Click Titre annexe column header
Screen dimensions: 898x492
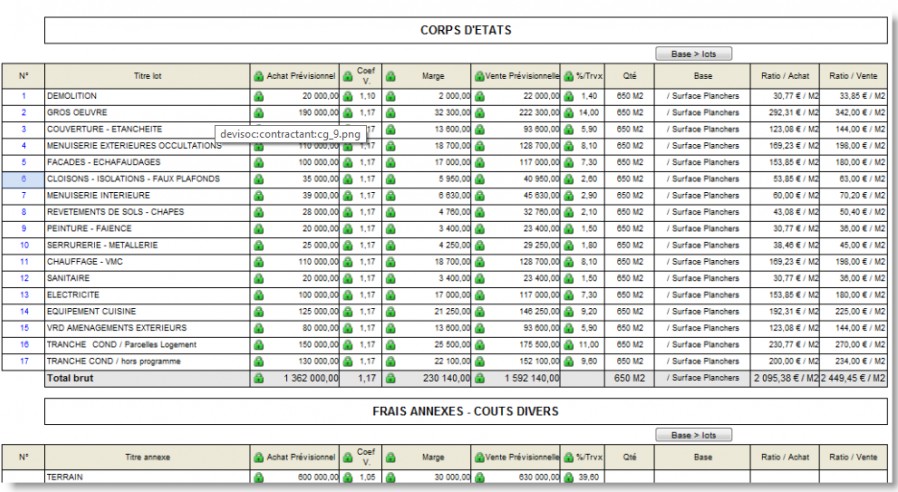tap(147, 457)
